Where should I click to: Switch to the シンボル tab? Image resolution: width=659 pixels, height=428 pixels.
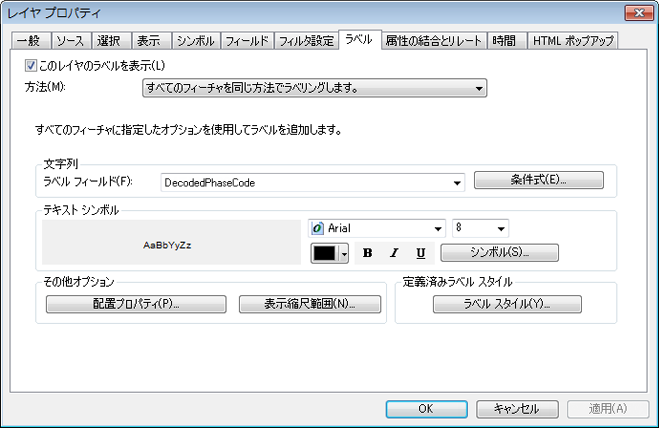(196, 41)
